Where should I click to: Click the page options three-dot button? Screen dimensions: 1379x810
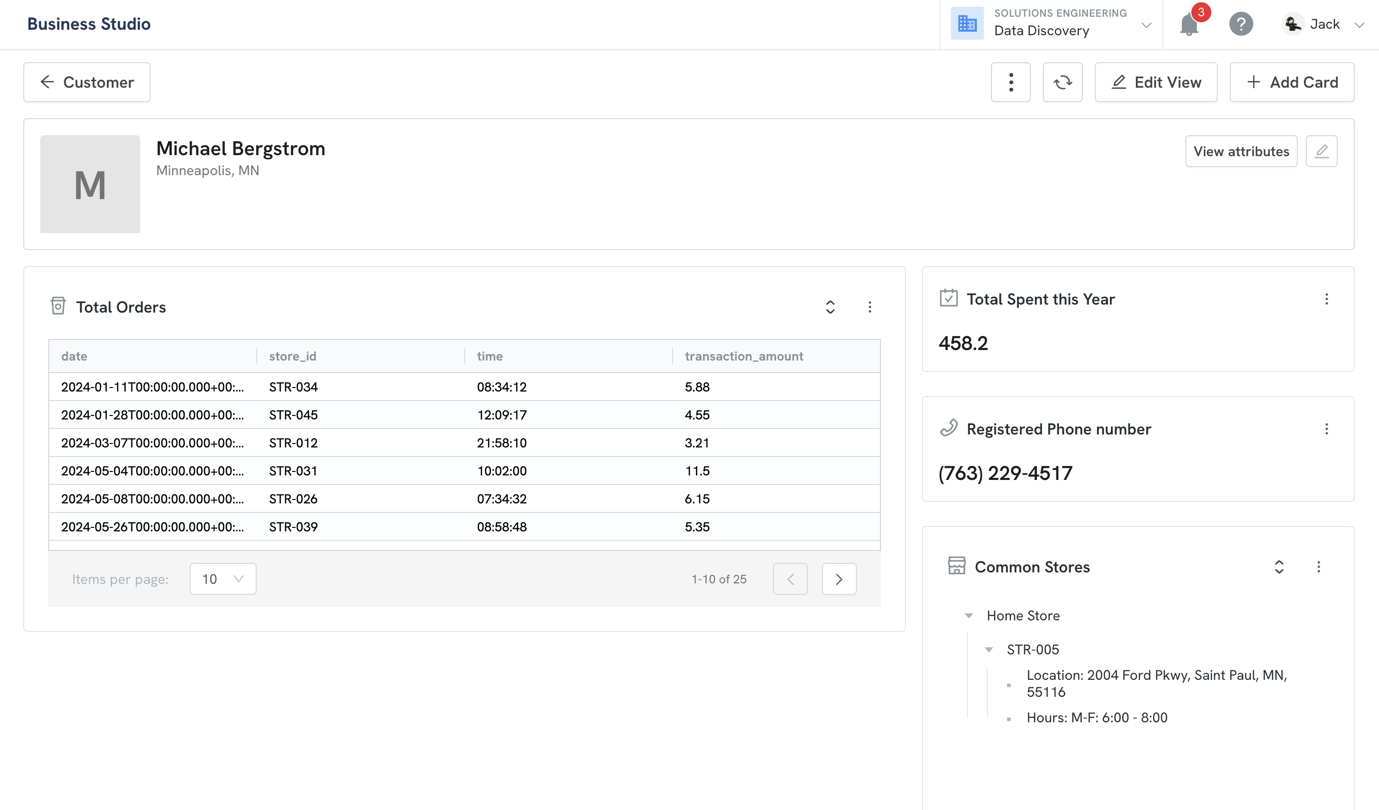[1011, 82]
